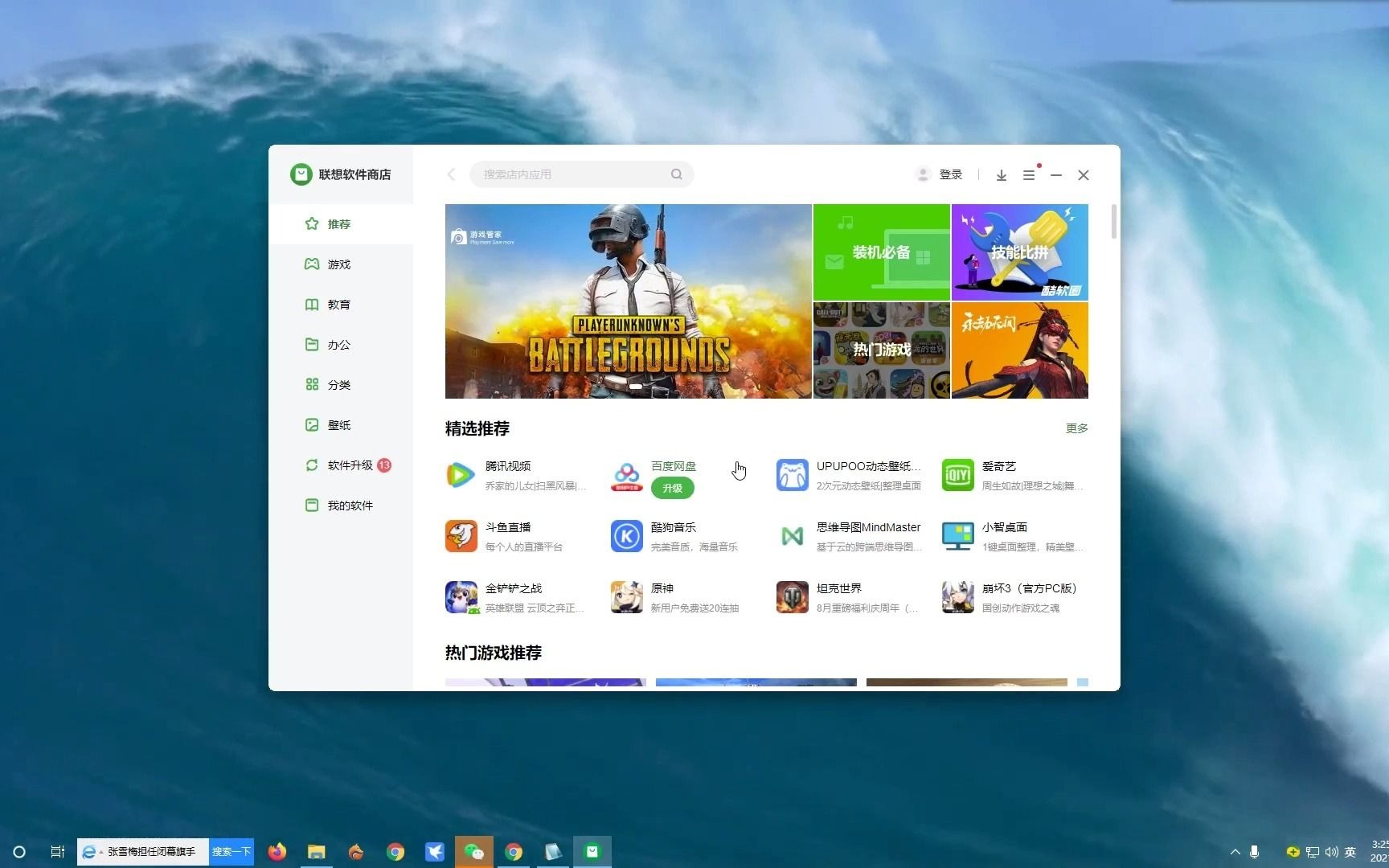The image size is (1389, 868).
Task: Click the 崩坏3 app icon
Action: click(957, 597)
